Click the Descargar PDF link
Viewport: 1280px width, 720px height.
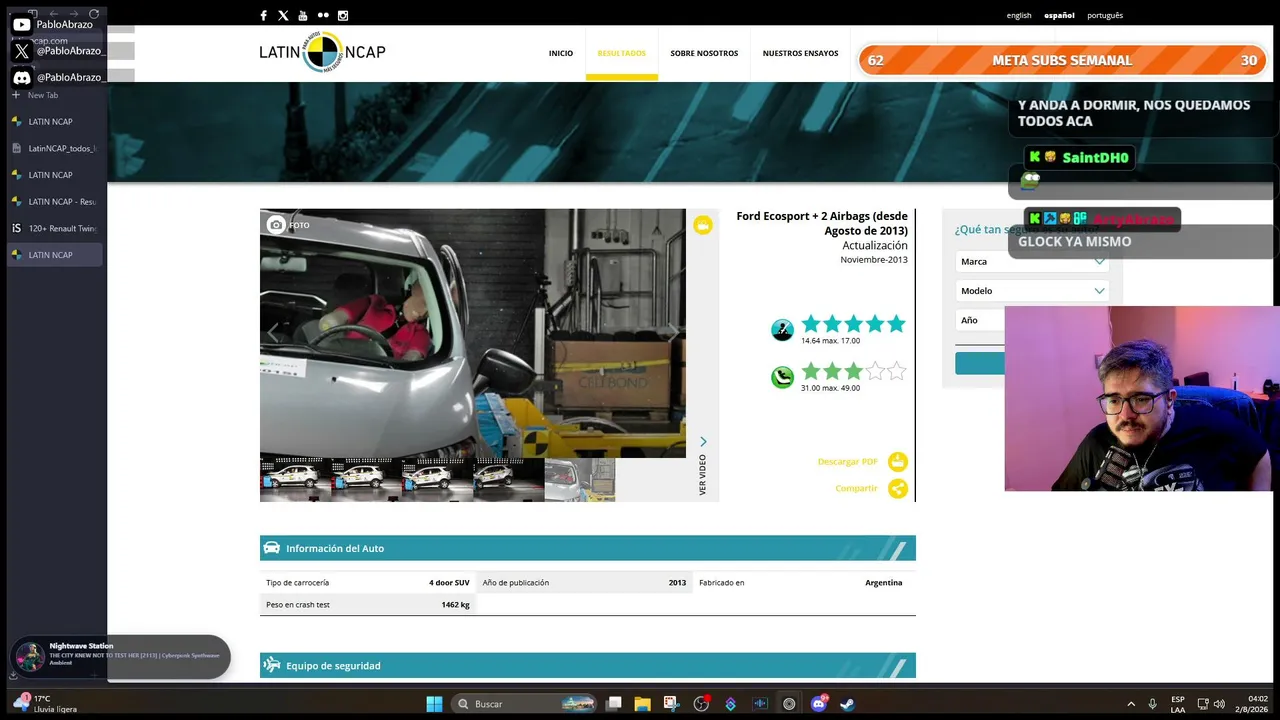click(x=847, y=462)
